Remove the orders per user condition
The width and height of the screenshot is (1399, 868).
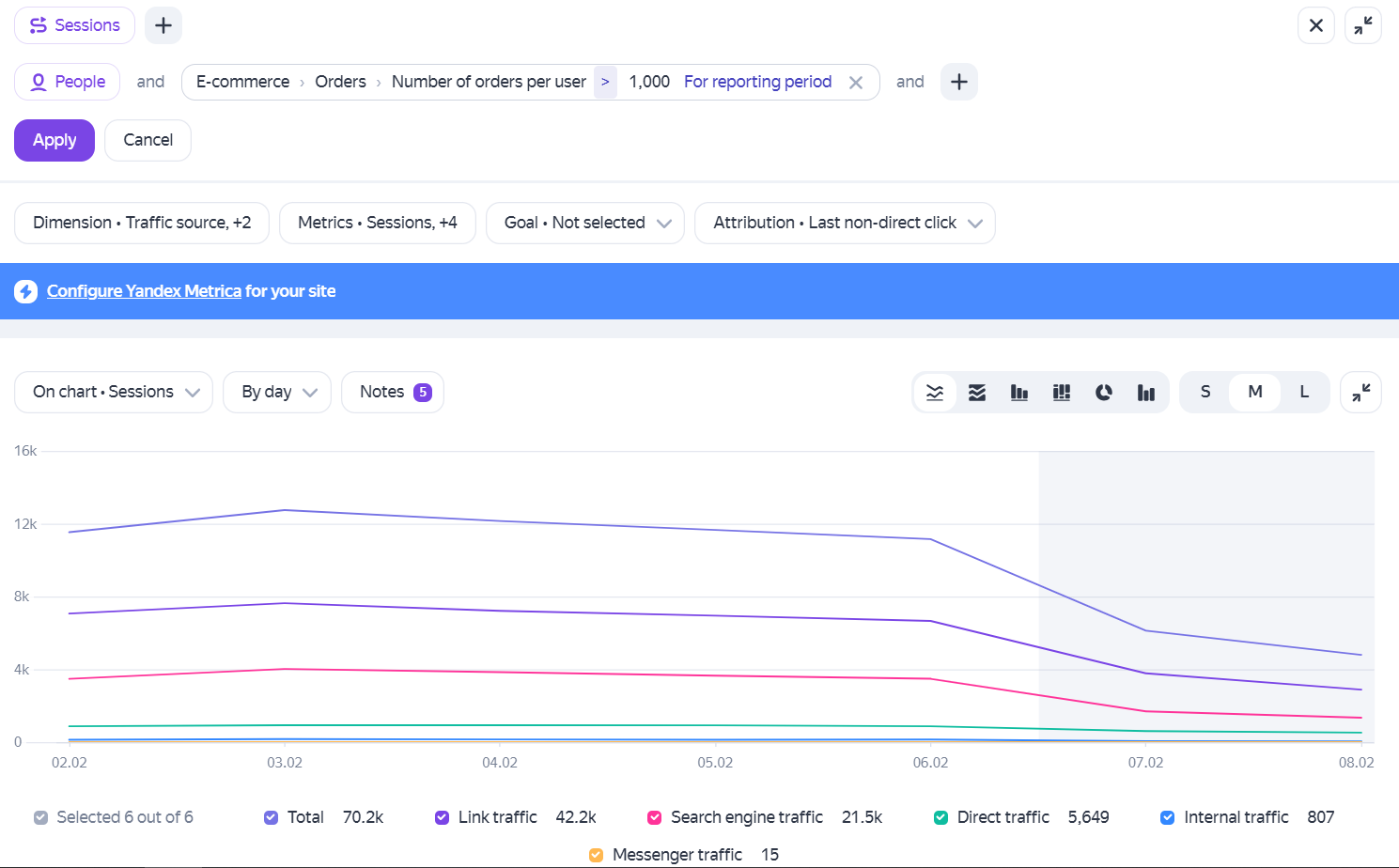856,83
